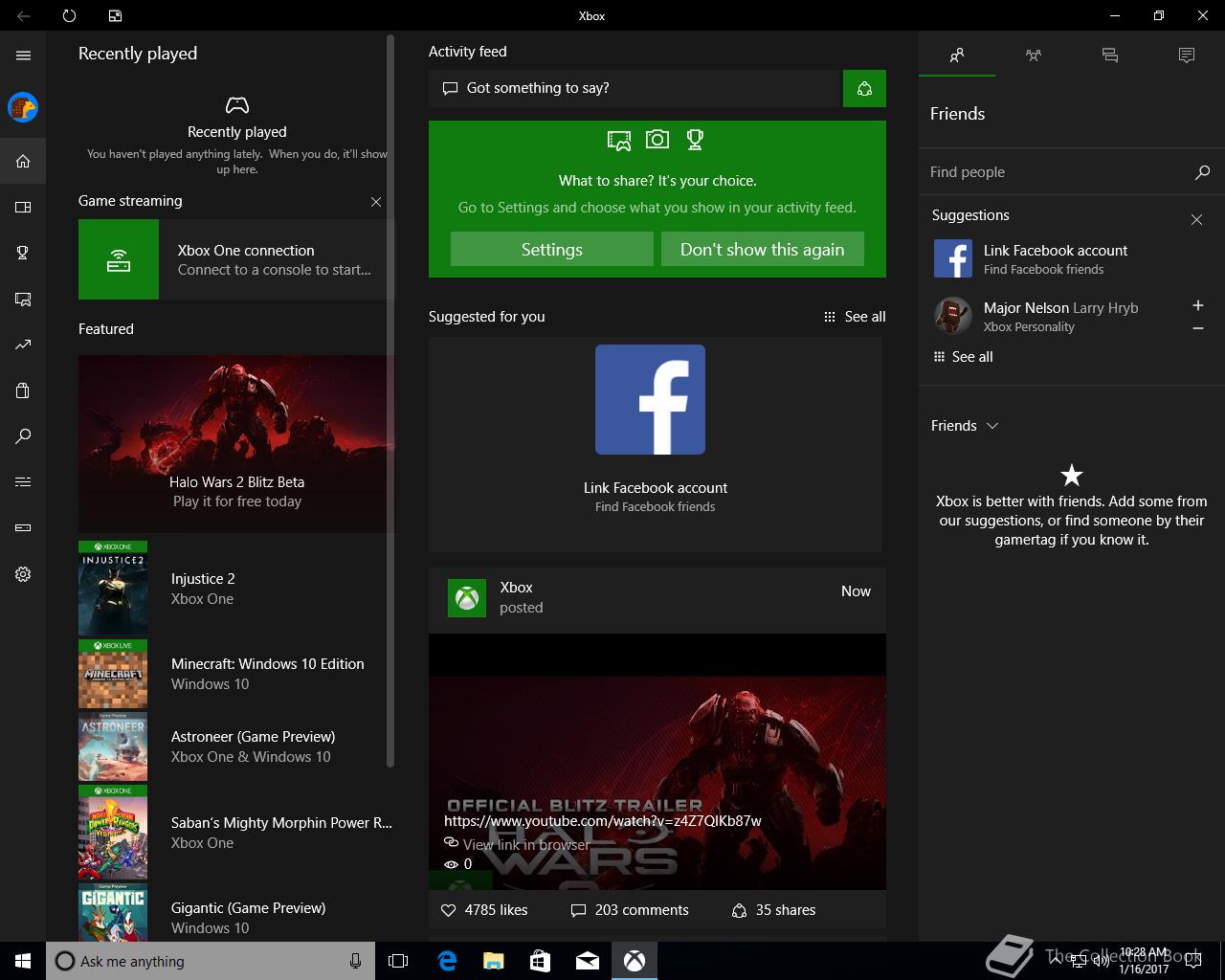Open Xbox One connection tile icon
Viewport: 1225px width, 980px height.
click(119, 259)
